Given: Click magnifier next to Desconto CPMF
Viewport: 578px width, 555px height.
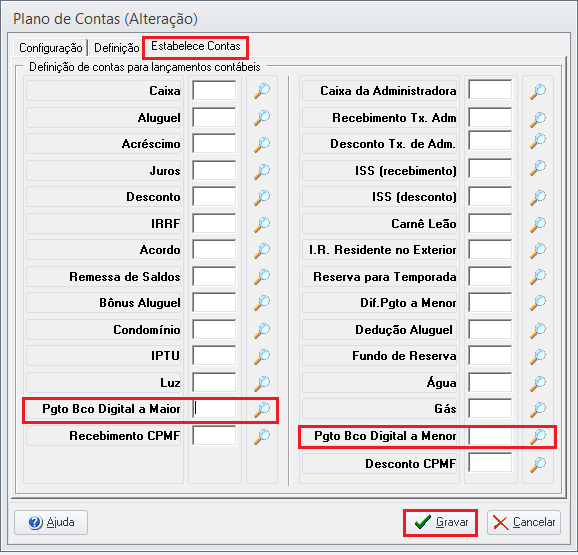Looking at the screenshot, I should point(538,464).
